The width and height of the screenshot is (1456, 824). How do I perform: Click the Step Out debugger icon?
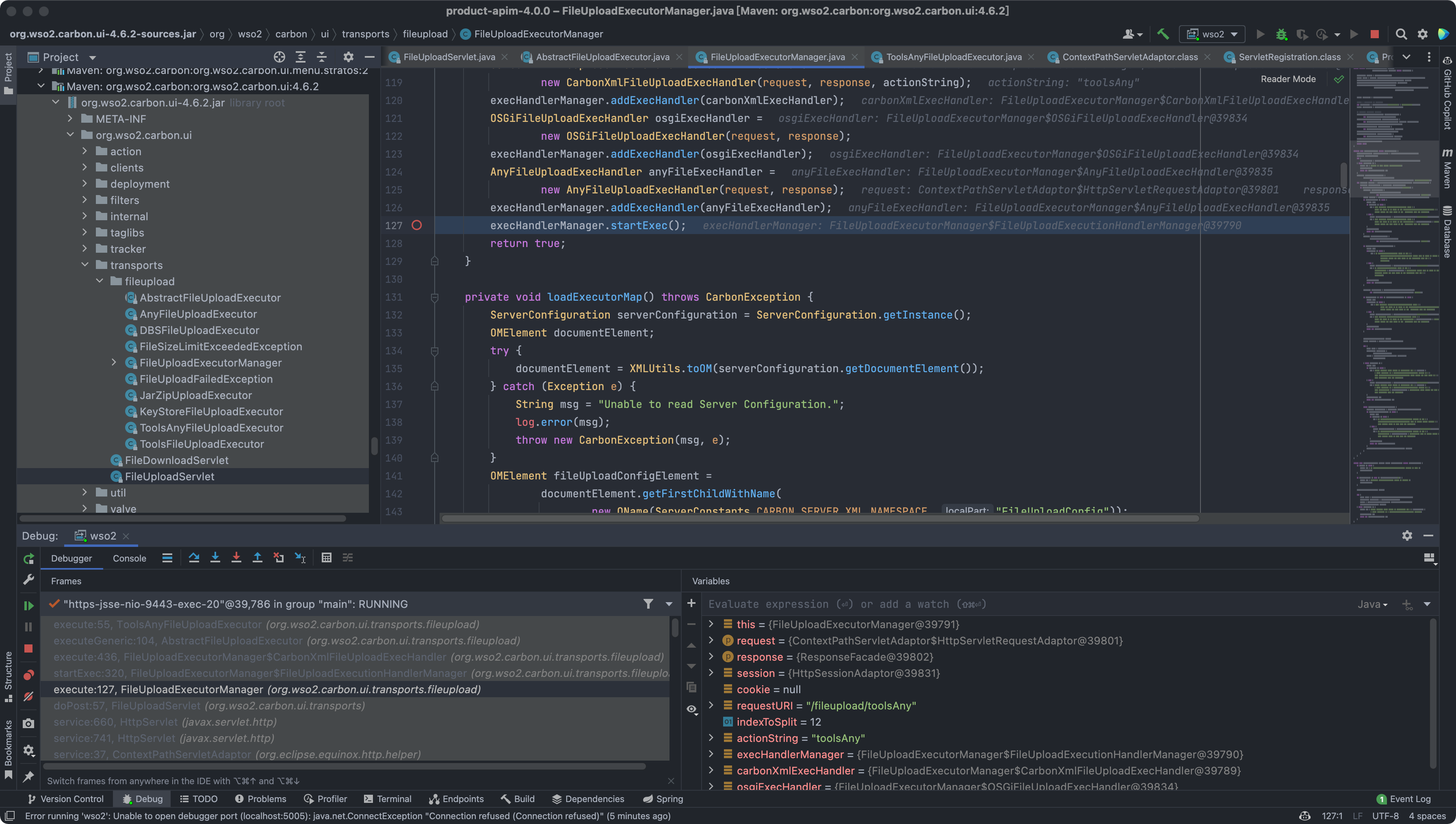pyautogui.click(x=258, y=558)
